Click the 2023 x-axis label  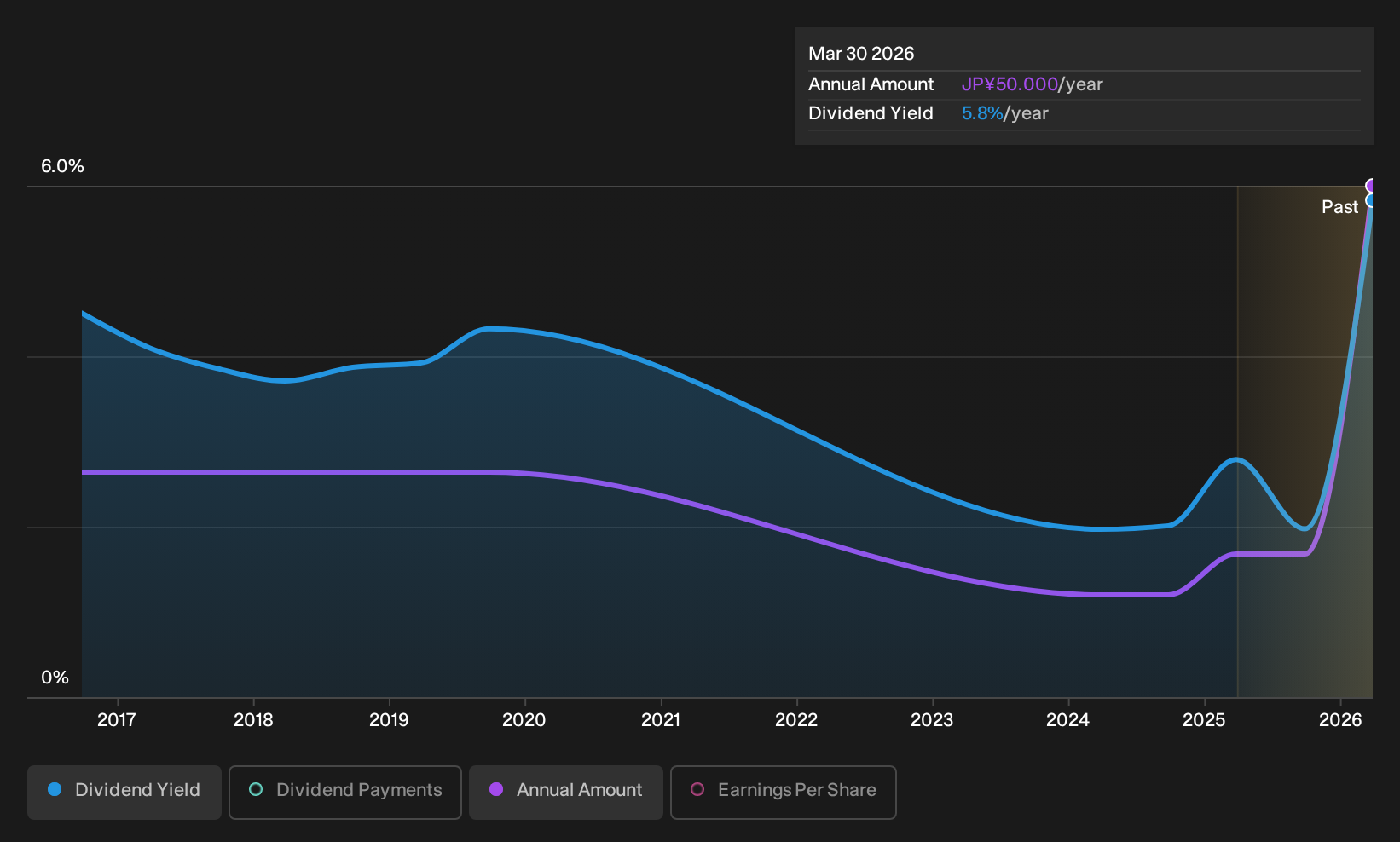pos(932,720)
